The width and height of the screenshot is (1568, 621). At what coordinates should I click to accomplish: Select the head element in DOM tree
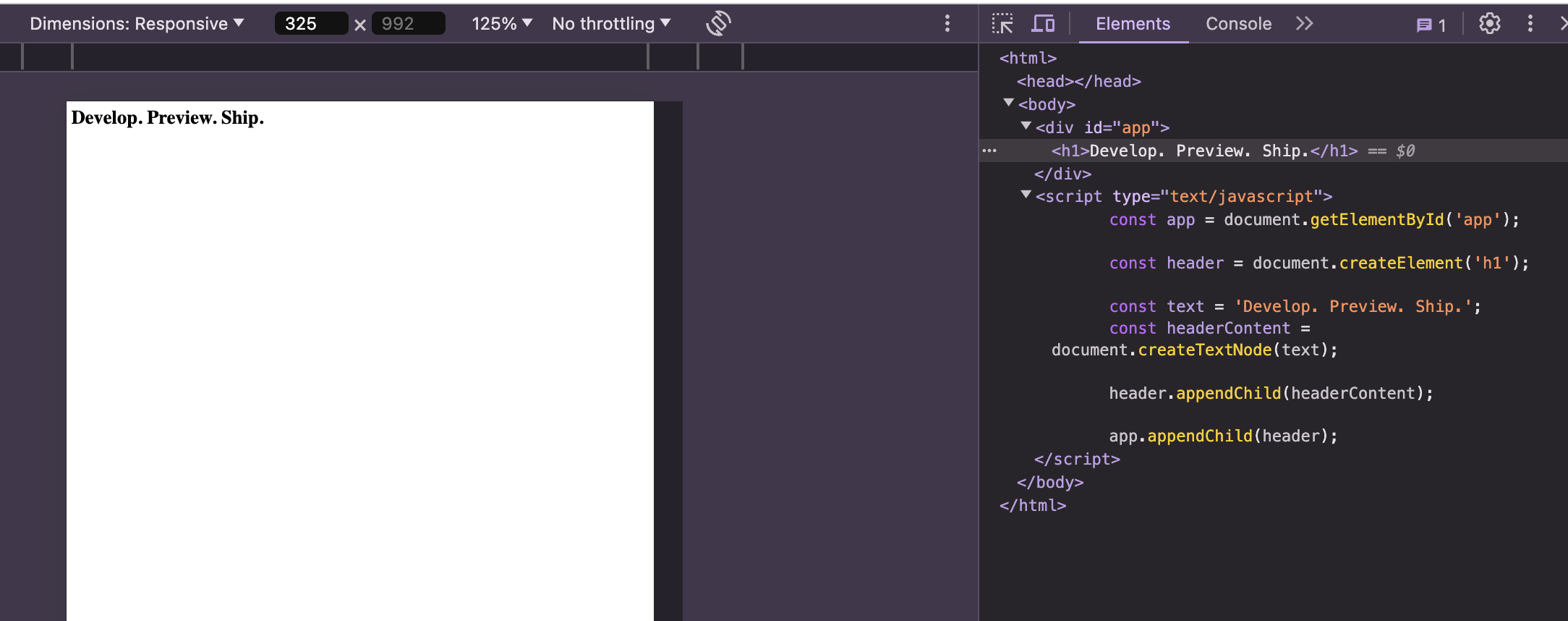click(x=1078, y=81)
